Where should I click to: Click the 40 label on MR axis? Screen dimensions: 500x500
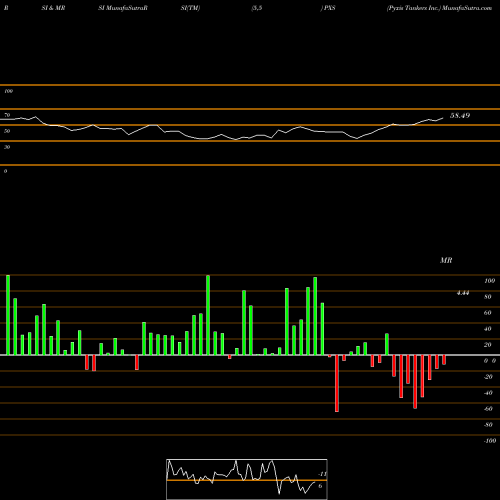click(488, 329)
